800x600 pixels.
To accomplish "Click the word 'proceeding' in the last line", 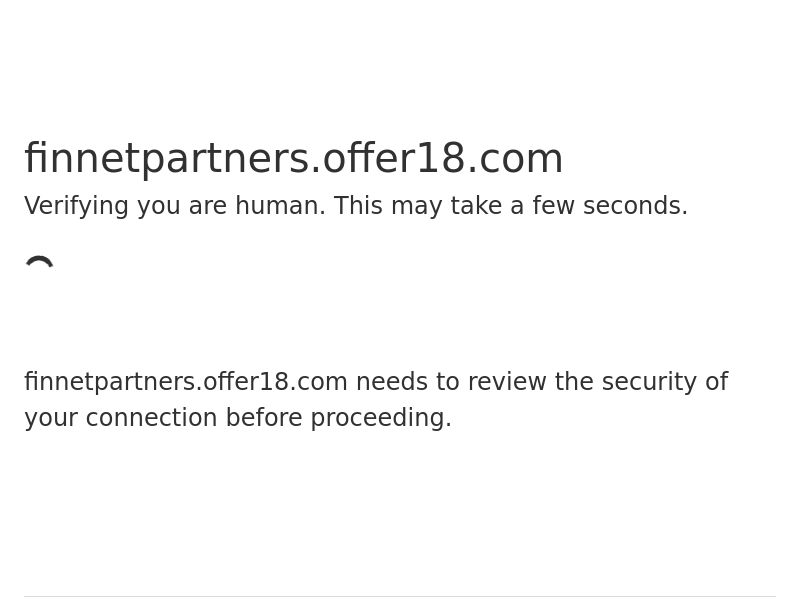I will point(381,418).
